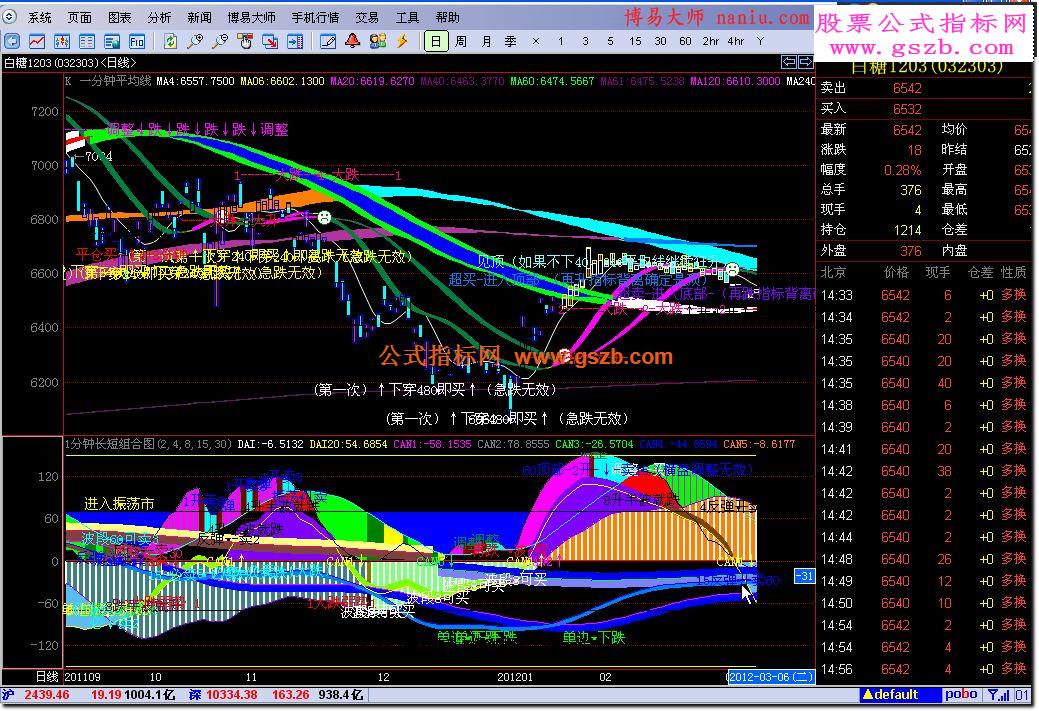Open the 分析 menu

(x=159, y=17)
